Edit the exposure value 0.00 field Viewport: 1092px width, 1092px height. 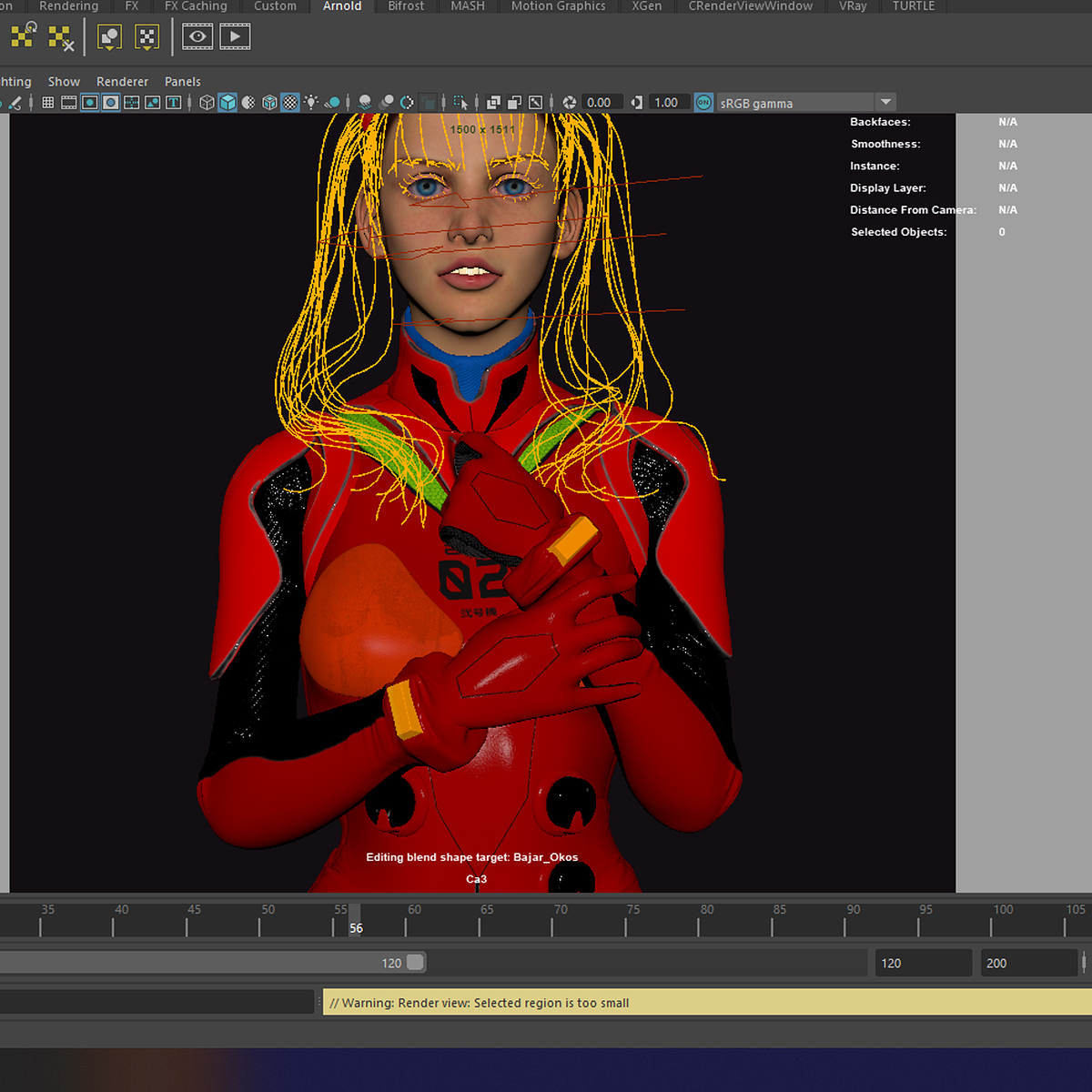point(602,103)
